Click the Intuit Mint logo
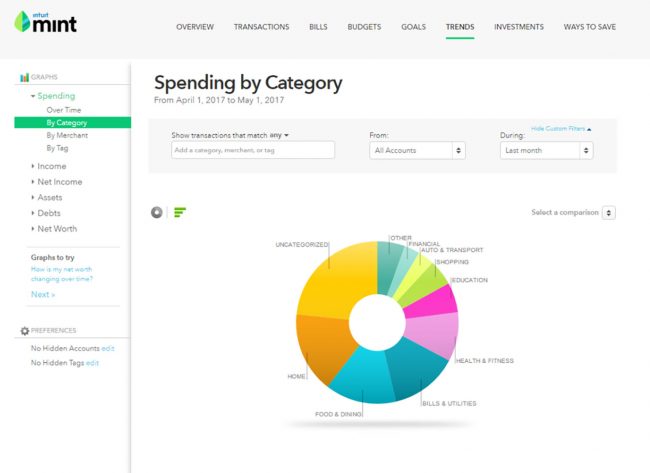The width and height of the screenshot is (650, 473). (x=49, y=22)
